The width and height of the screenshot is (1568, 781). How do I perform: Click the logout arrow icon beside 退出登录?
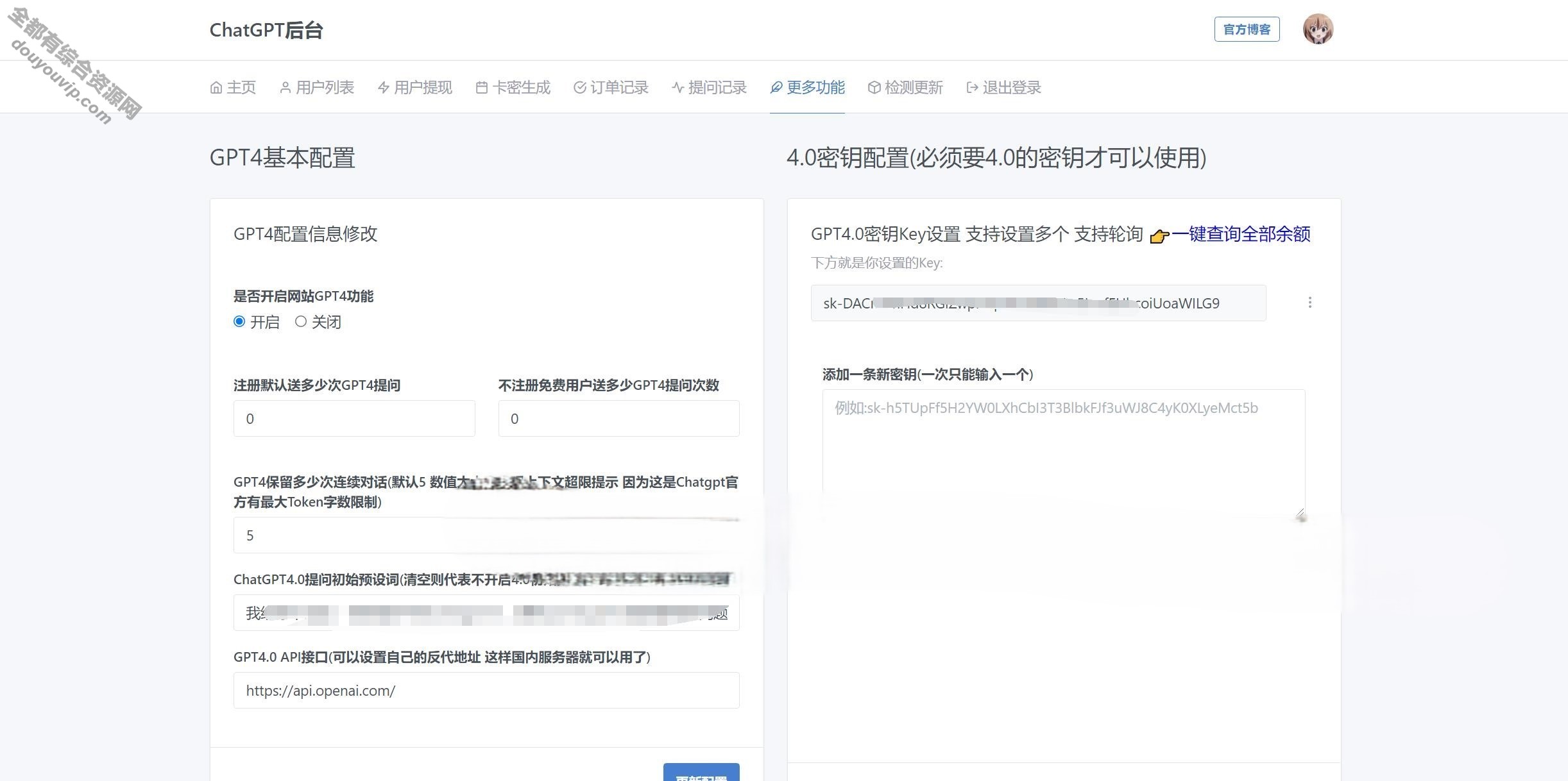tap(973, 88)
